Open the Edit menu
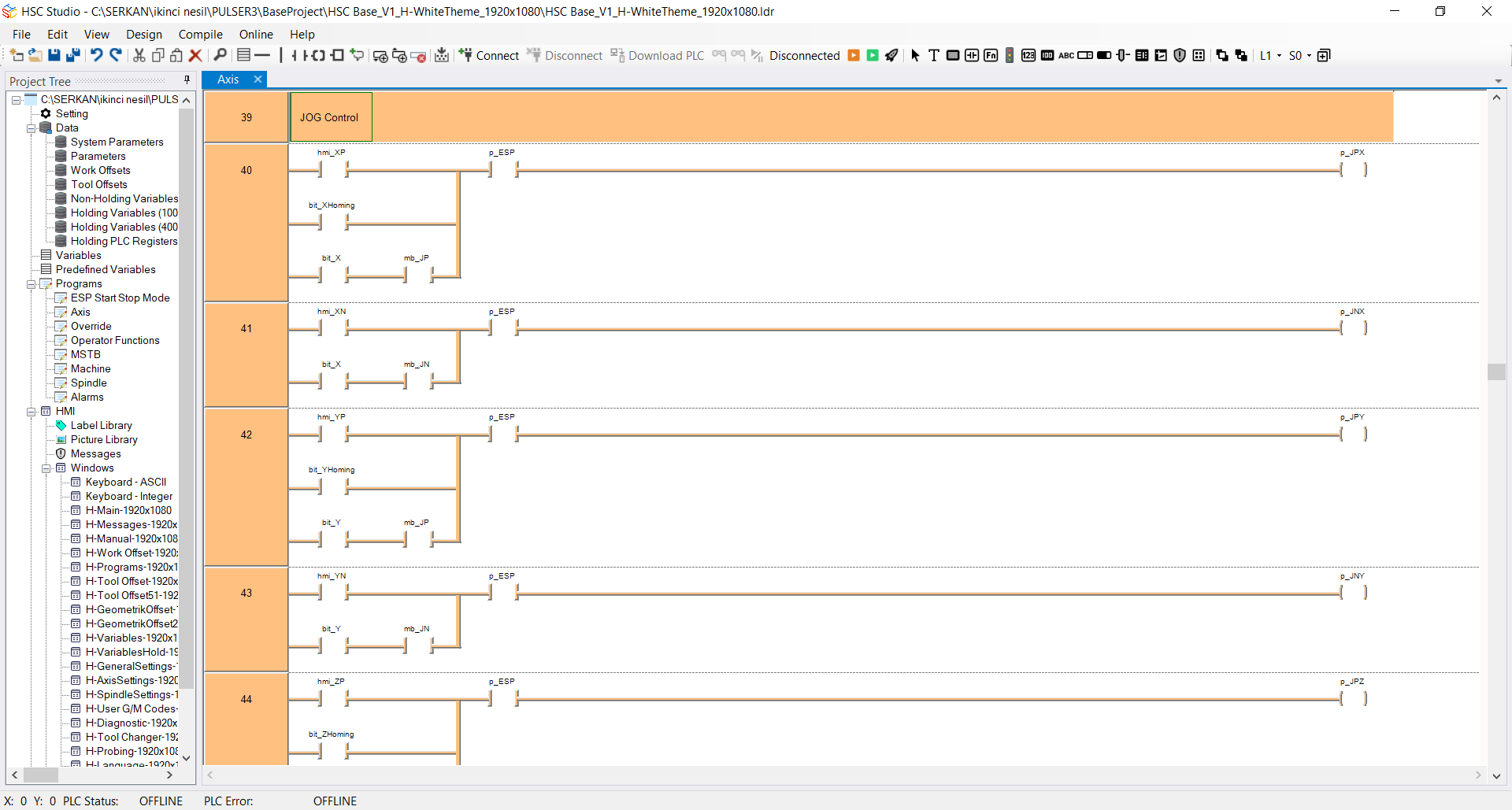 (x=57, y=34)
